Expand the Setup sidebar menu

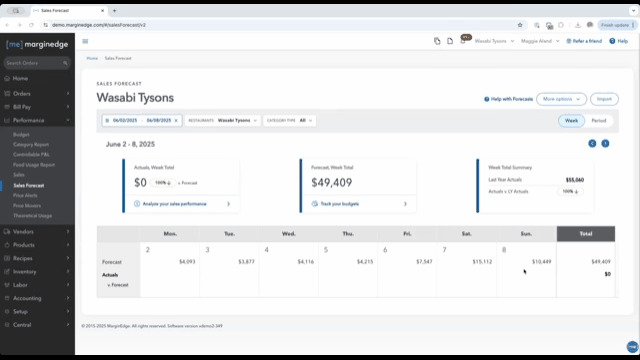click(37, 311)
